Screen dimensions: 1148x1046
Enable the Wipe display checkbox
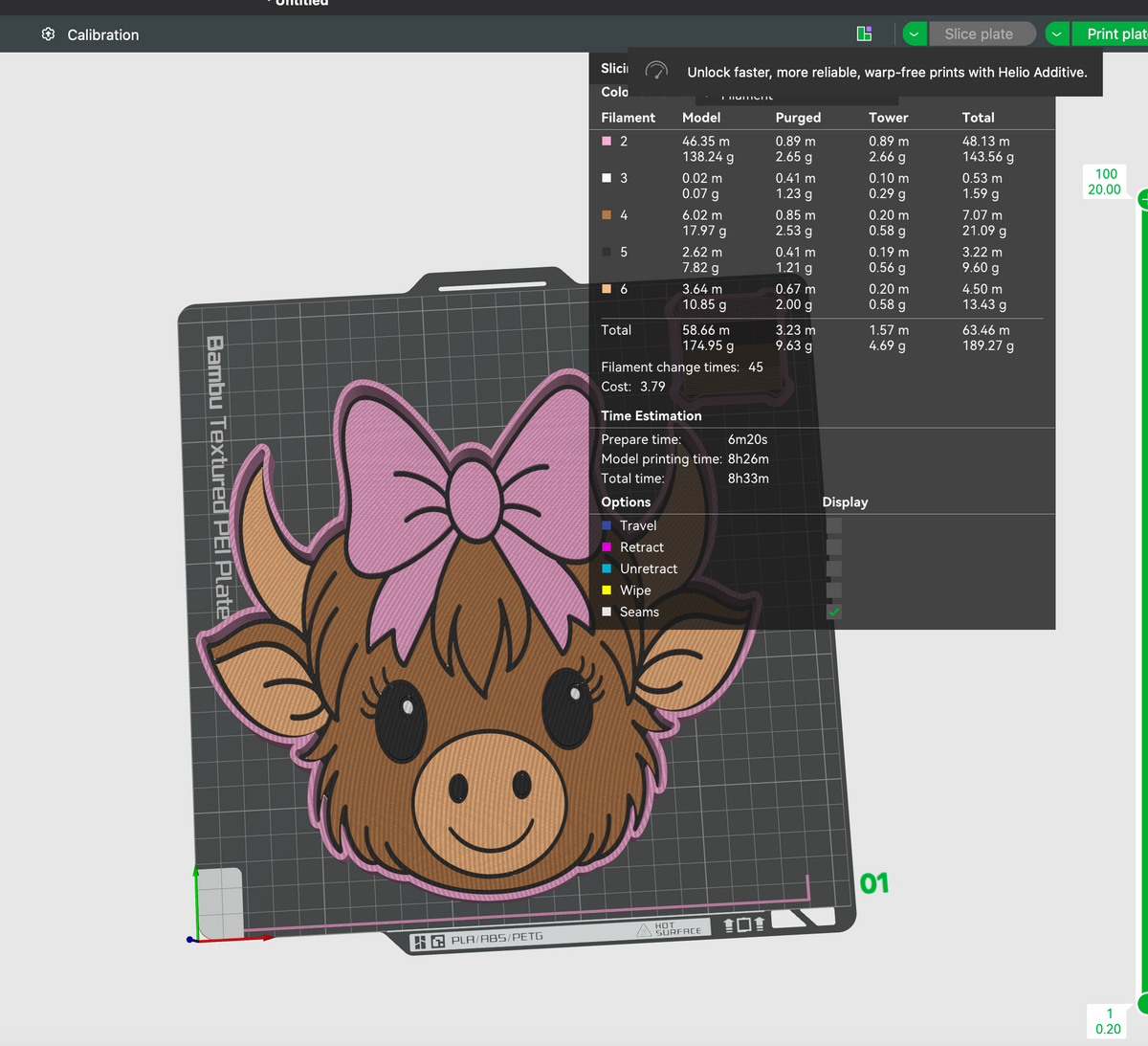pos(834,590)
